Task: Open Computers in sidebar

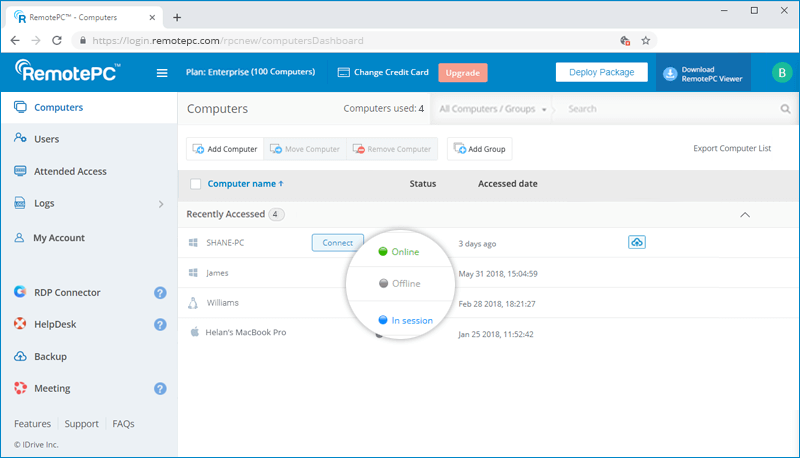Action: tap(89, 108)
